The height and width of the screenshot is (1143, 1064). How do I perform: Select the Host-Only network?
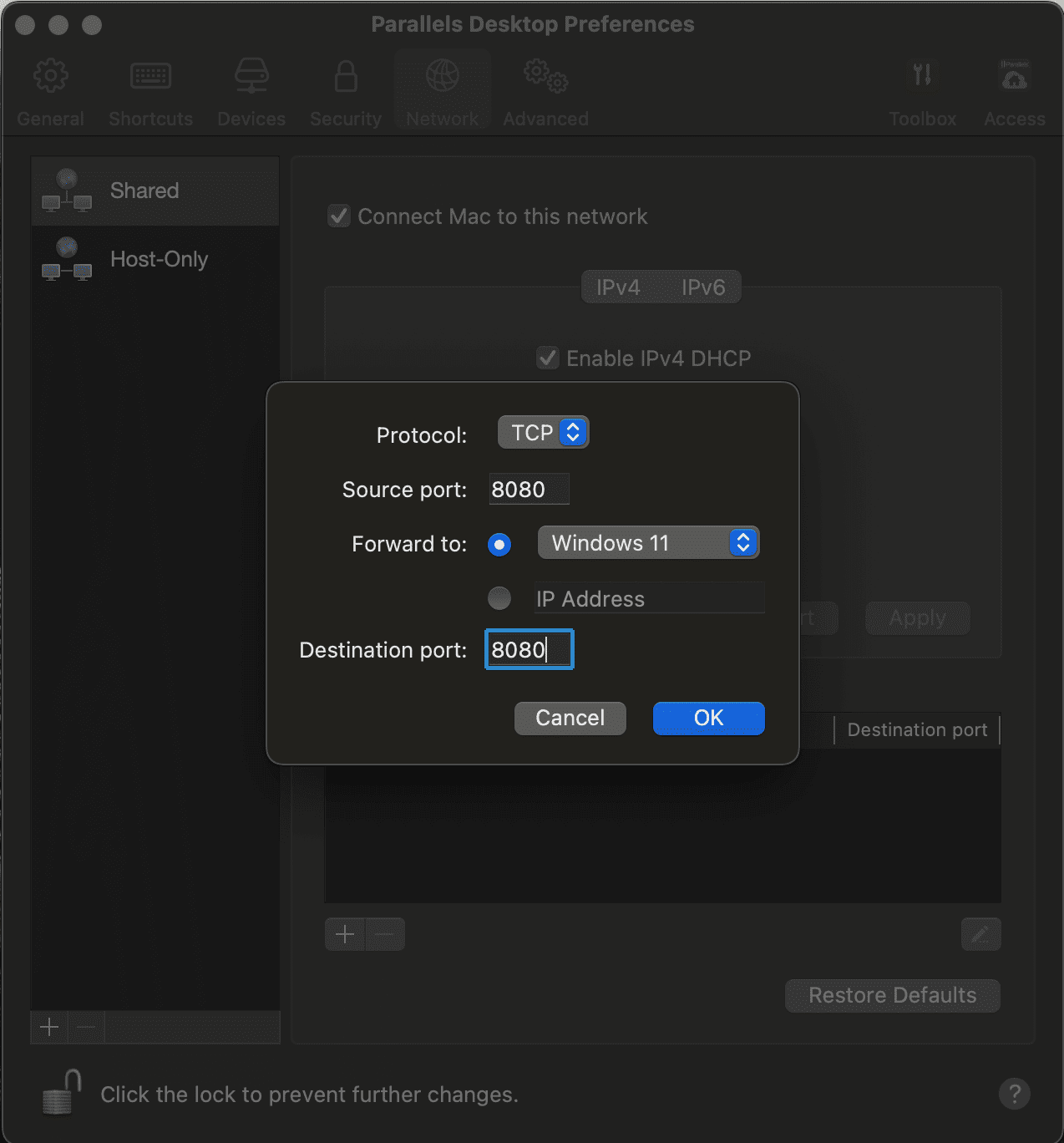[x=159, y=259]
